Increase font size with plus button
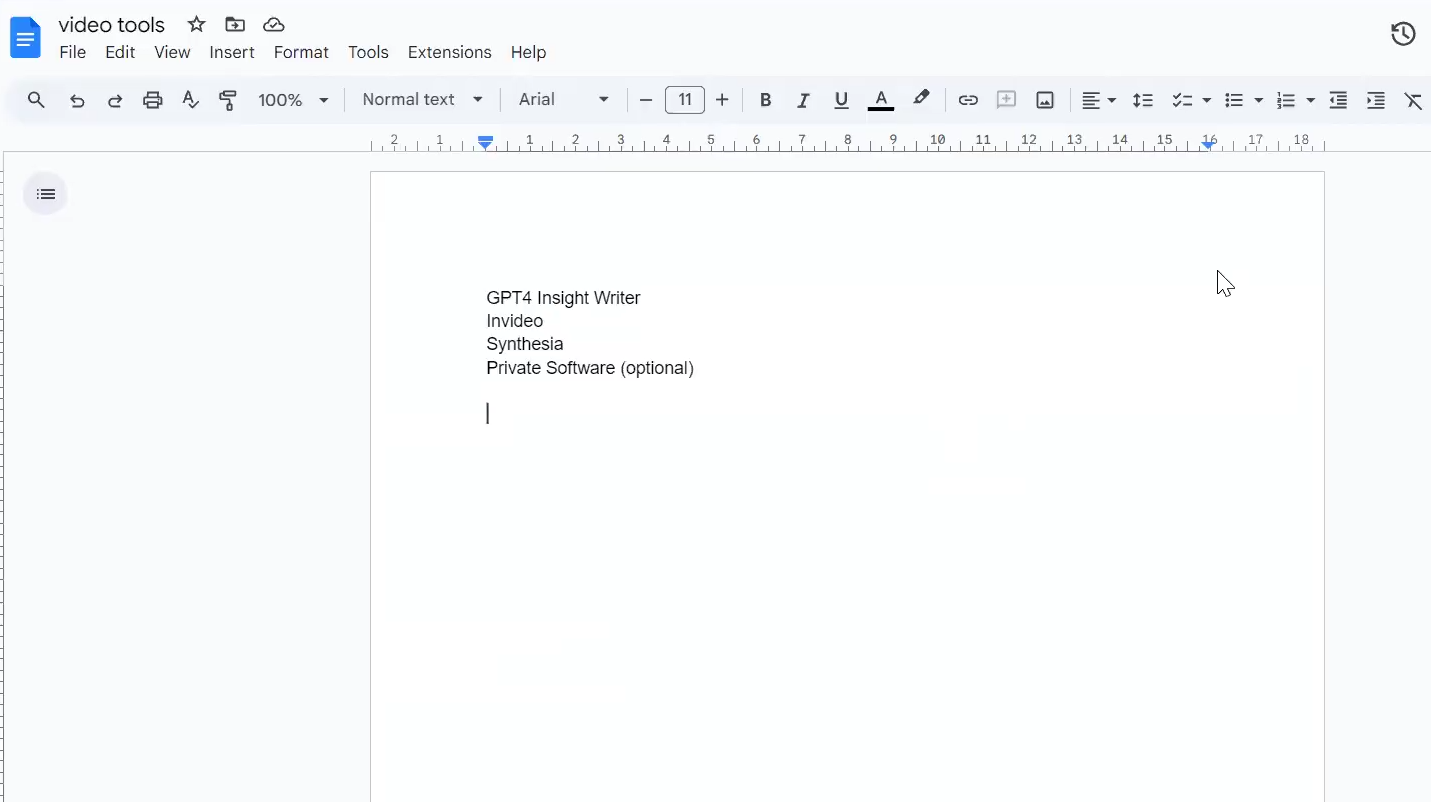Image resolution: width=1431 pixels, height=802 pixels. click(x=722, y=100)
